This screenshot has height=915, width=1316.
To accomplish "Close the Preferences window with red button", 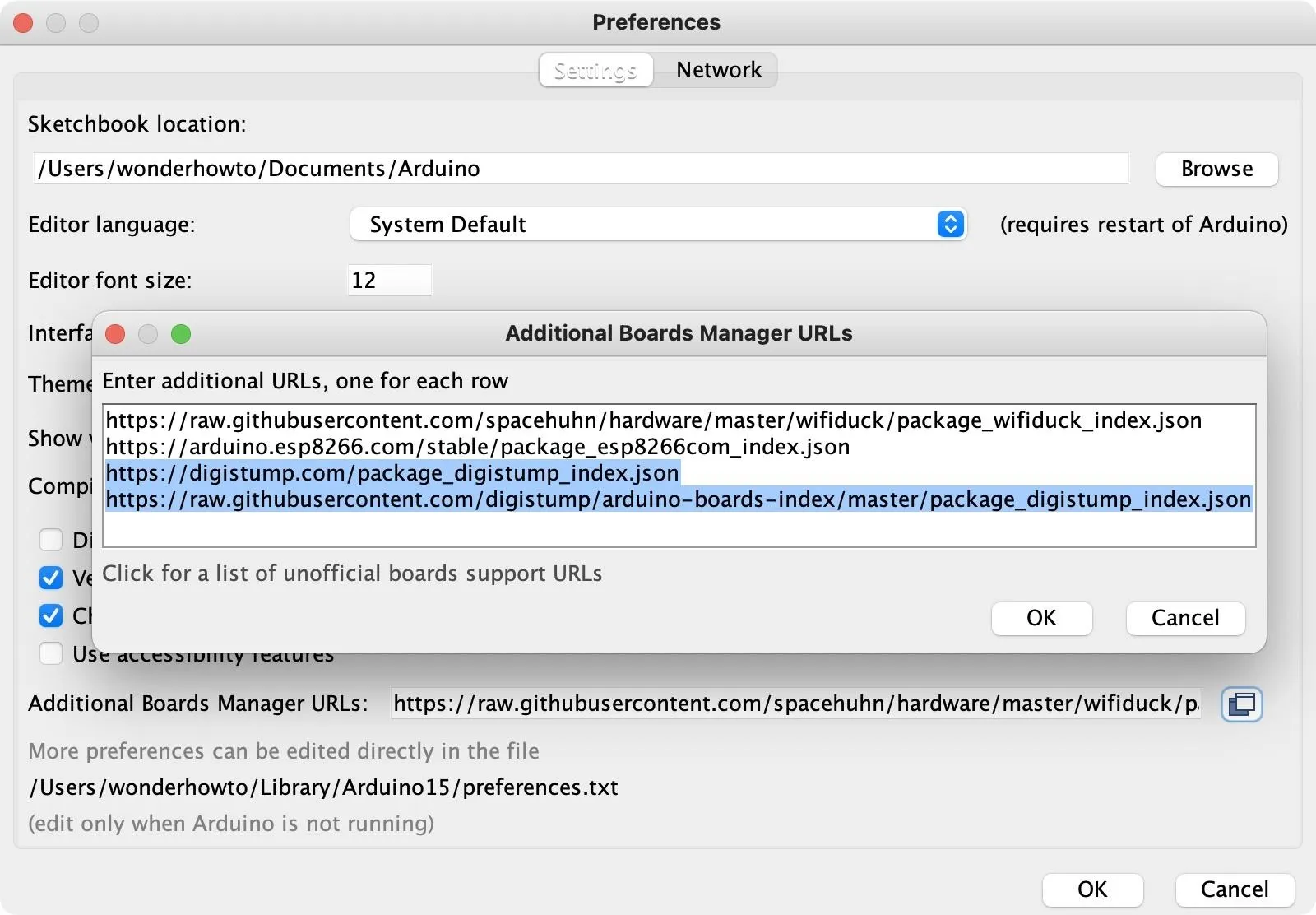I will (x=23, y=23).
